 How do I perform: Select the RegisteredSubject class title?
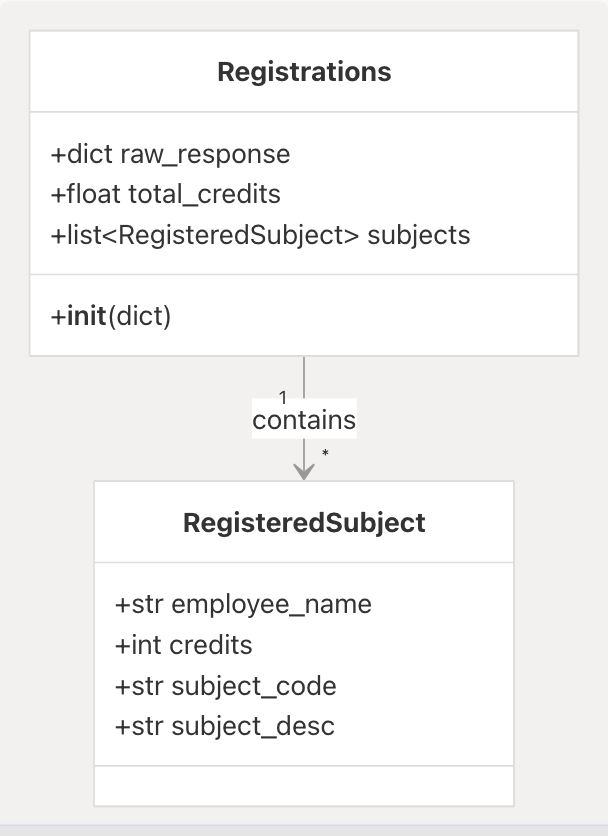(304, 523)
